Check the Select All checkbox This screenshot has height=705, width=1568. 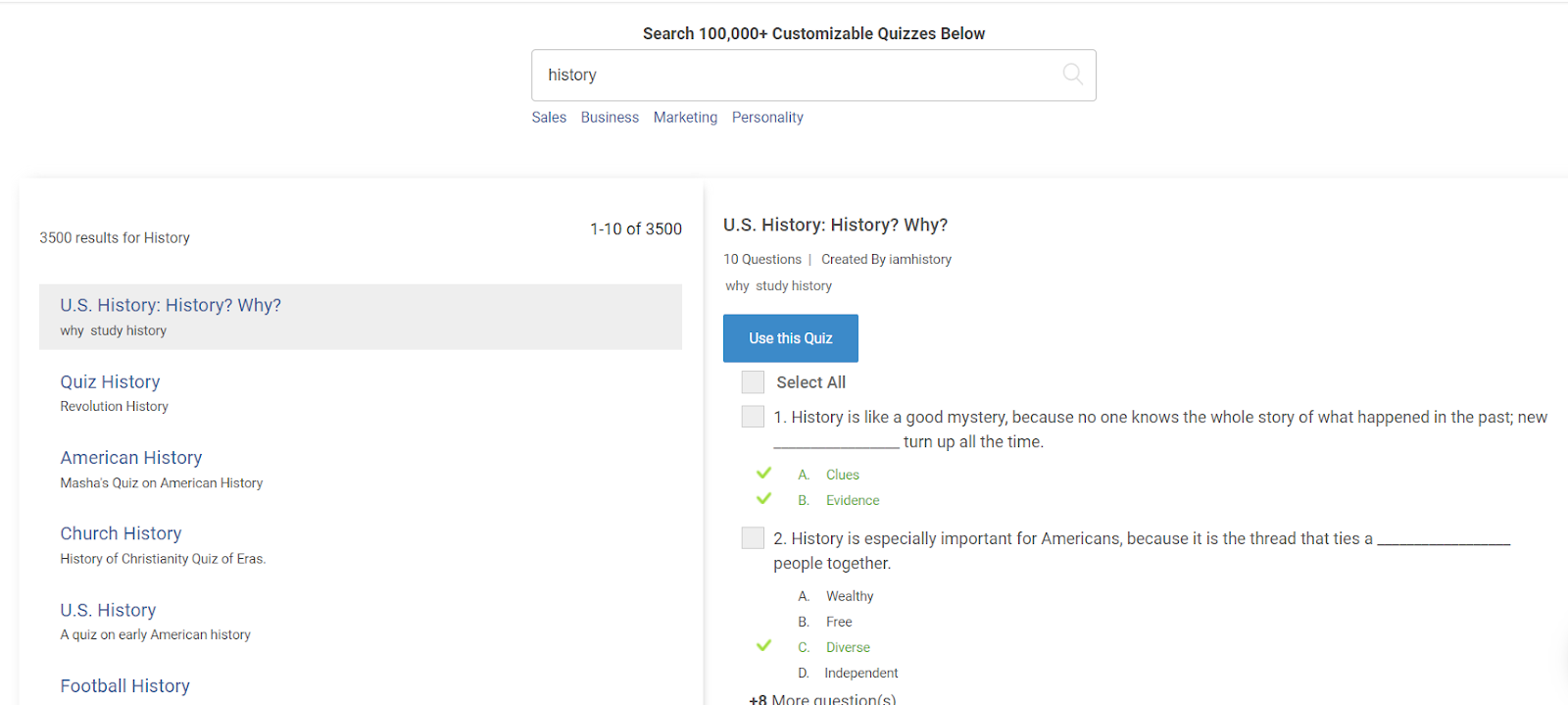753,382
